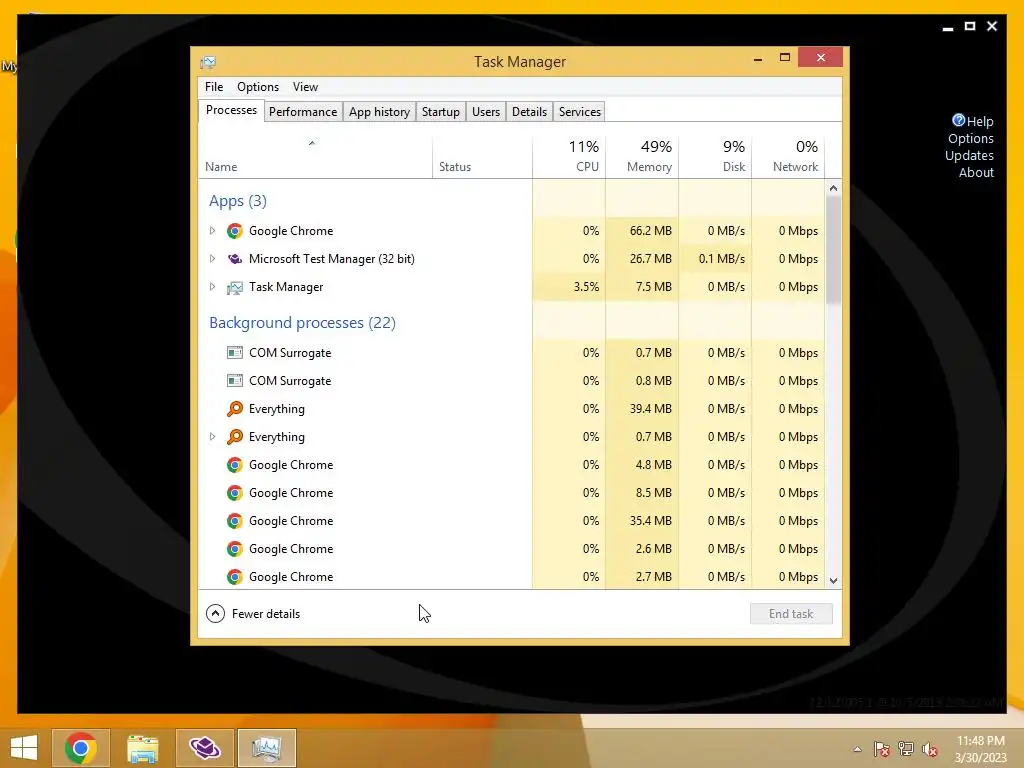
Task: Click the Help link in outer window
Action: coord(980,121)
